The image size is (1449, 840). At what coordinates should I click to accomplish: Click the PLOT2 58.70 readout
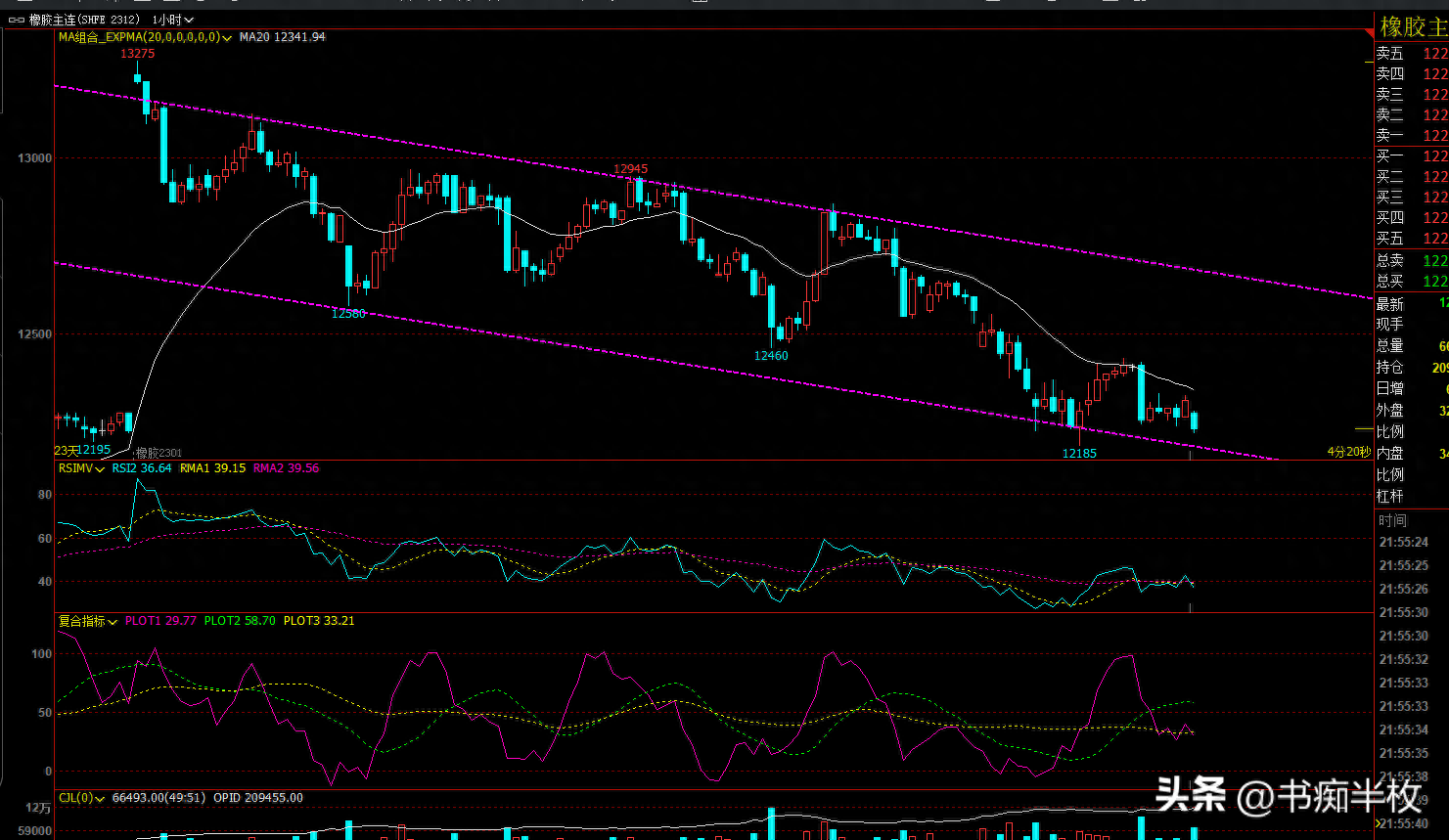click(x=240, y=621)
